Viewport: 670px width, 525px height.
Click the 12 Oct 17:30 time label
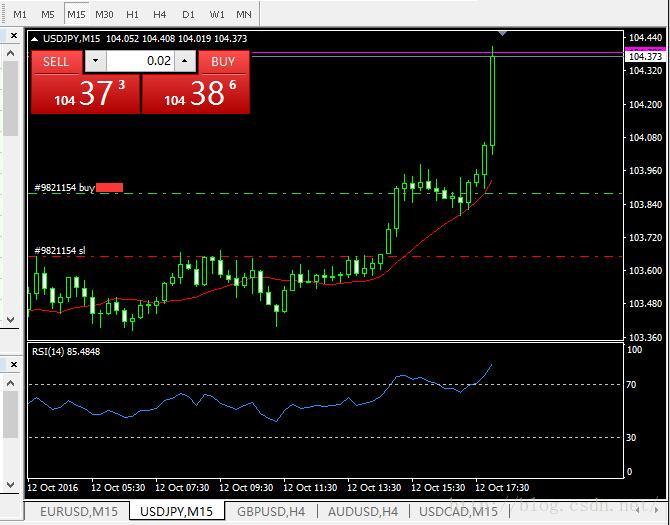coord(502,487)
